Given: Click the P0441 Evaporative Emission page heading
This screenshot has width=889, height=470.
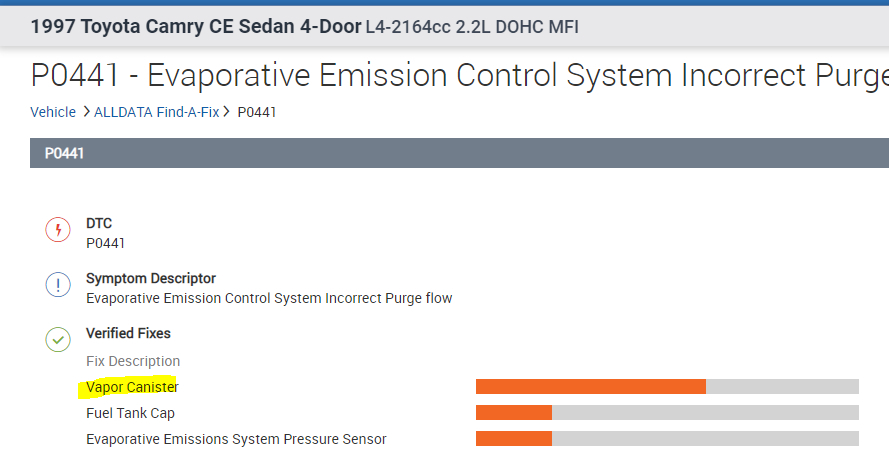Looking at the screenshot, I should (x=459, y=76).
